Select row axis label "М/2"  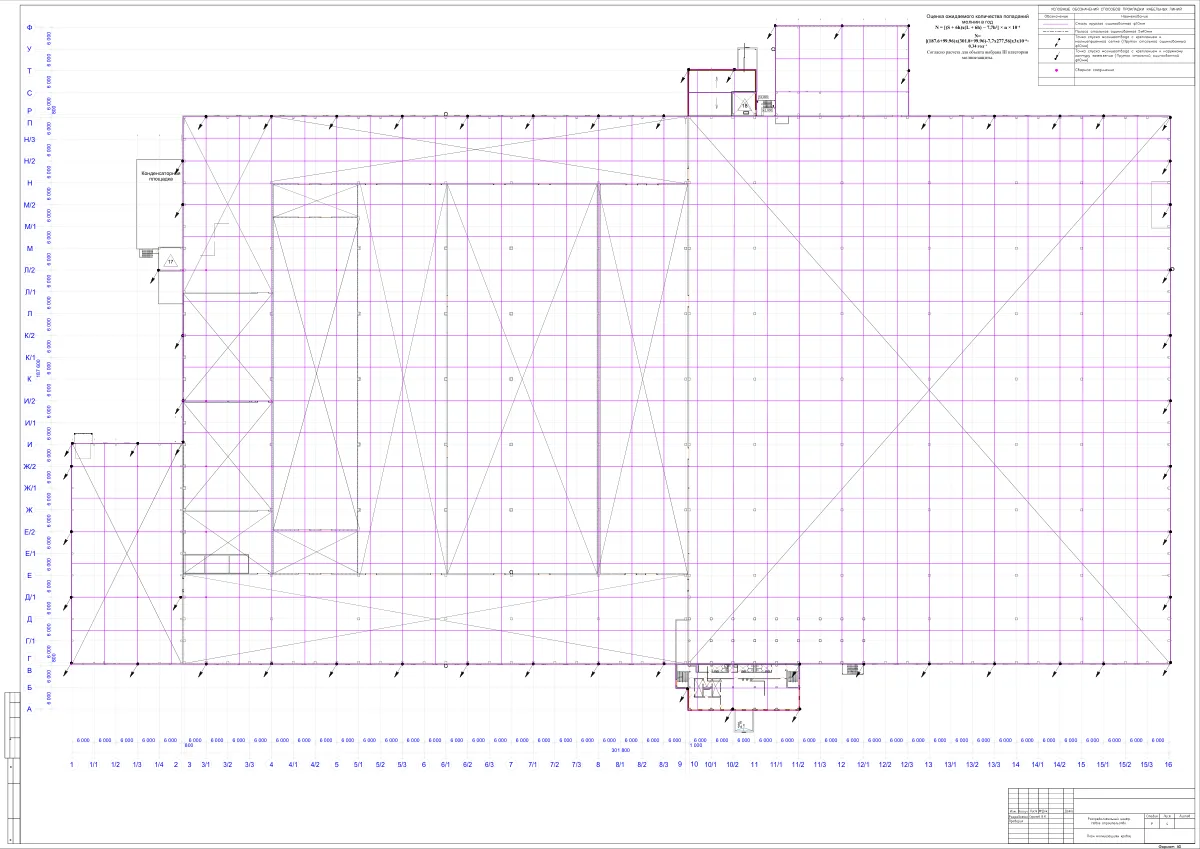click(29, 205)
